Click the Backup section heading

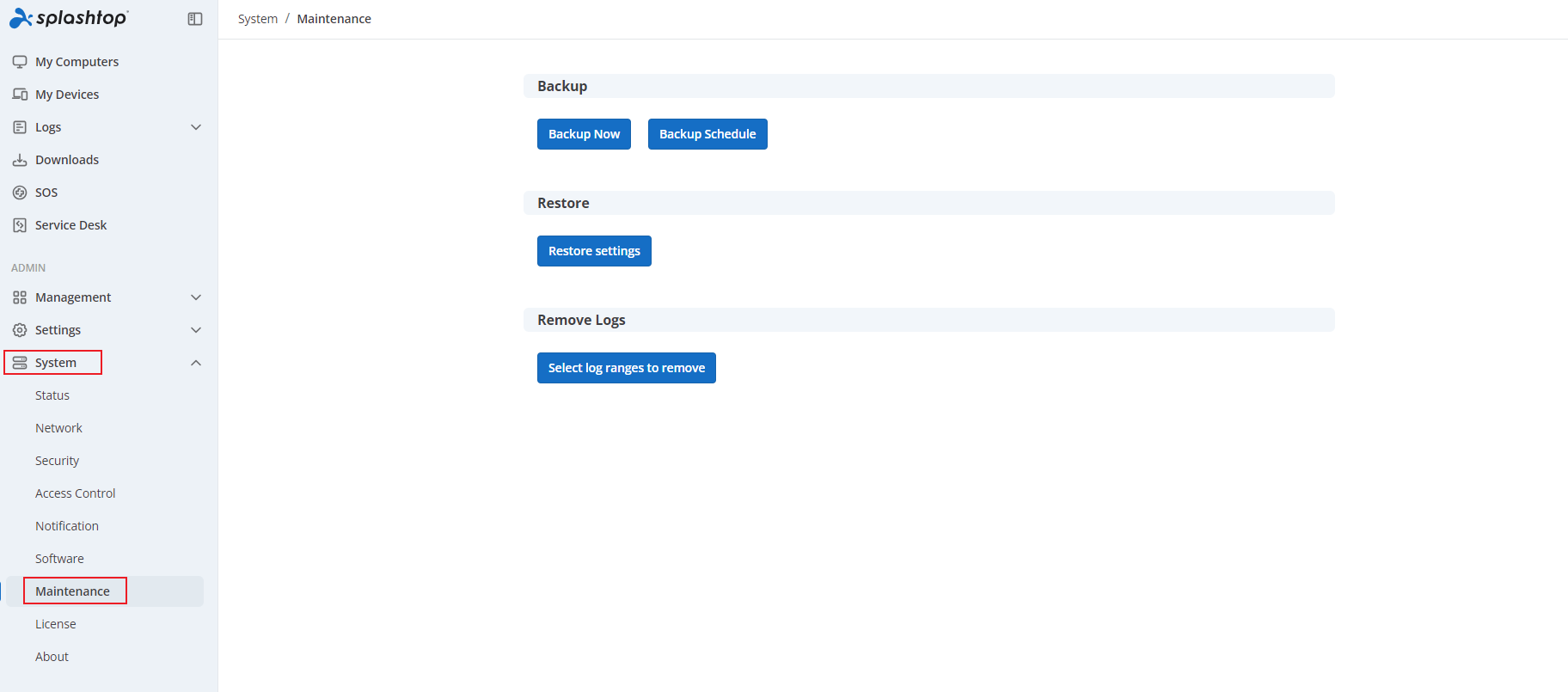(562, 86)
